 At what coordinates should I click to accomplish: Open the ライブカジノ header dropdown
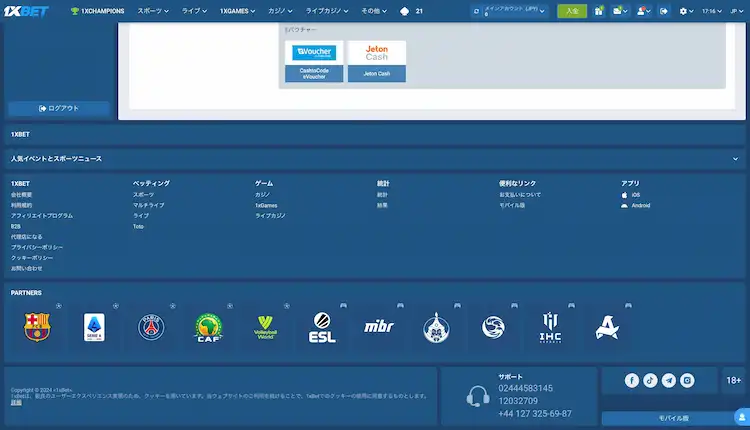click(x=327, y=11)
